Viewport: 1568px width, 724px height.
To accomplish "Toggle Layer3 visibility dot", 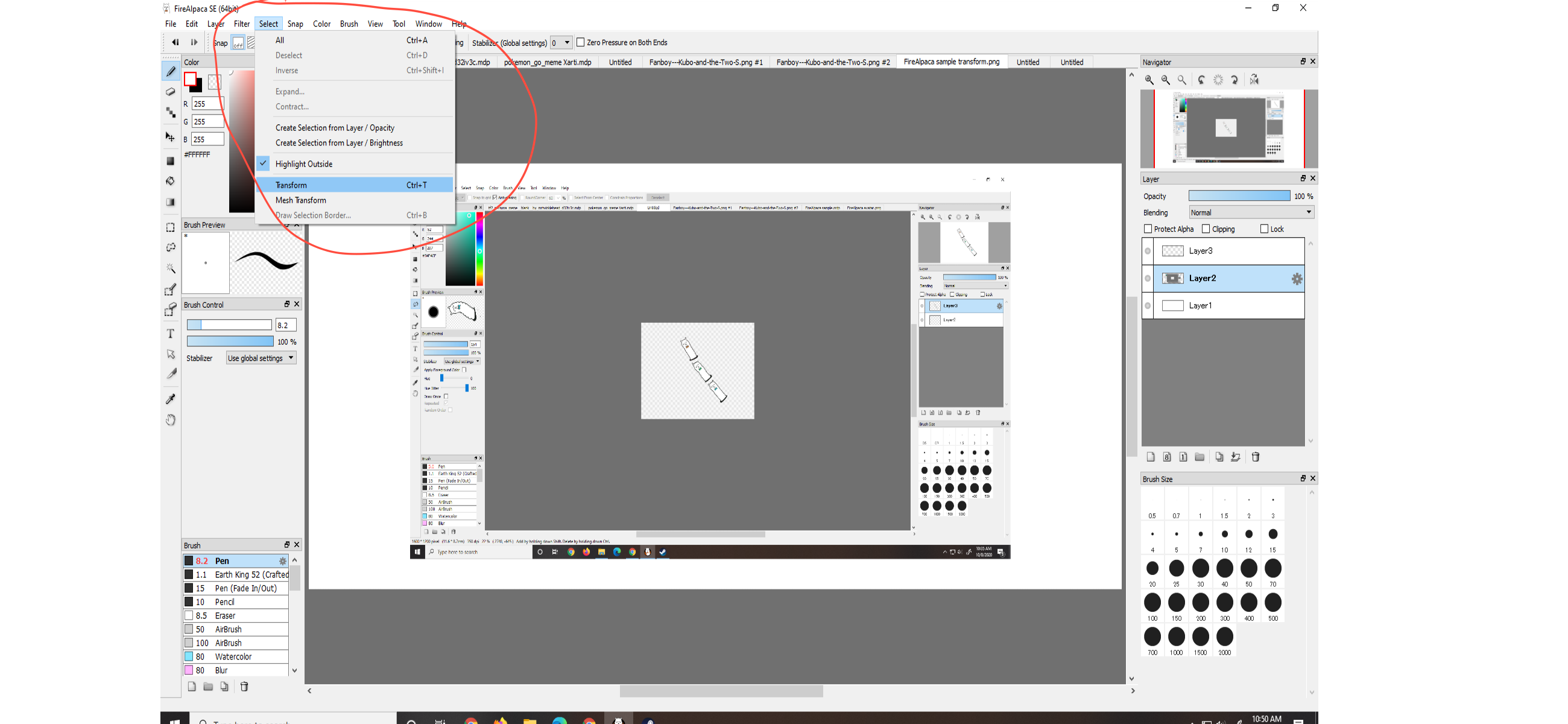I will pyautogui.click(x=1148, y=251).
